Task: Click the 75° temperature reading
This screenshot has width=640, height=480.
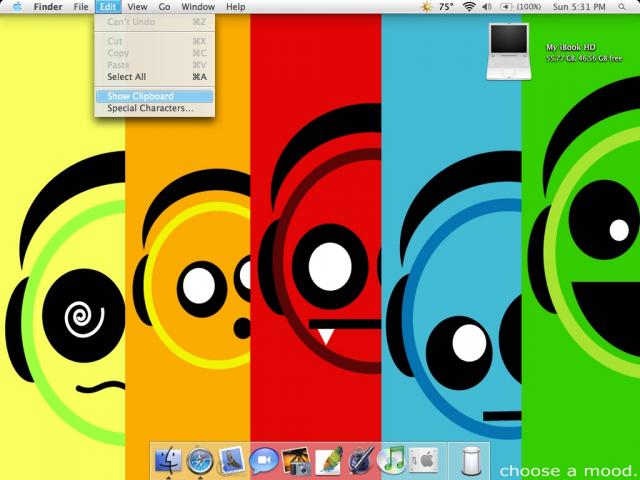Action: point(446,7)
